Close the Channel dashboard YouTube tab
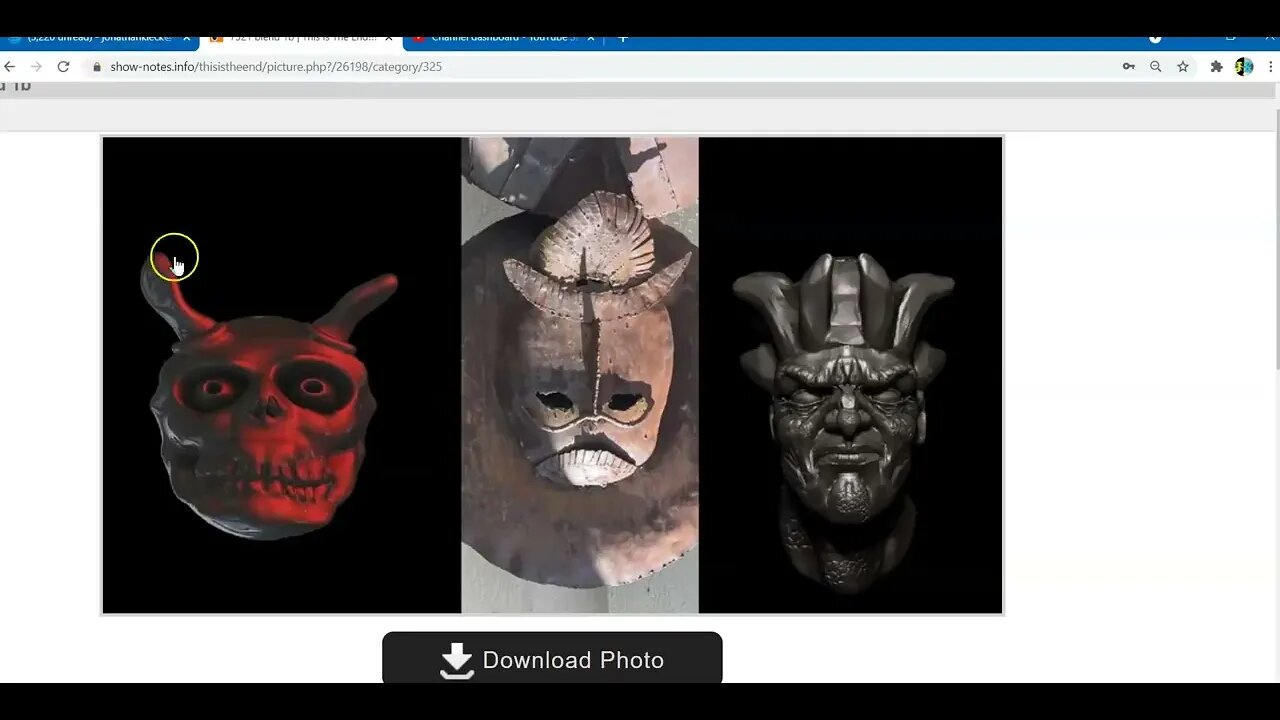This screenshot has width=1280, height=720. coord(591,39)
